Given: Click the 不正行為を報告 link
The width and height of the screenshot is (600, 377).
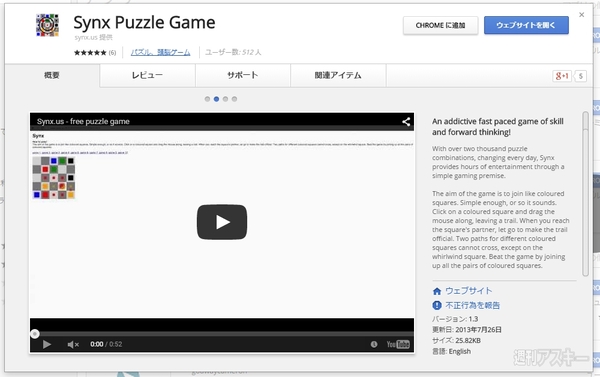Looking at the screenshot, I should (x=473, y=305).
